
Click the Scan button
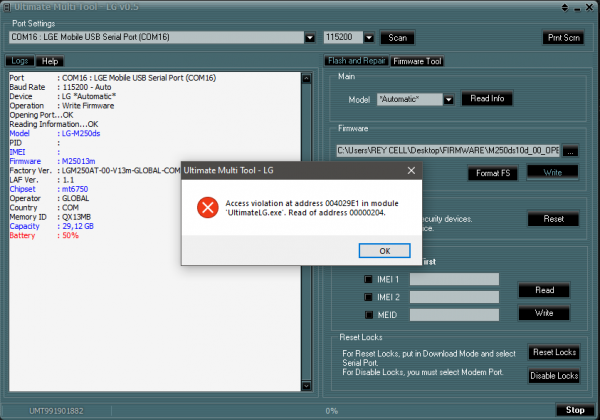pos(398,37)
